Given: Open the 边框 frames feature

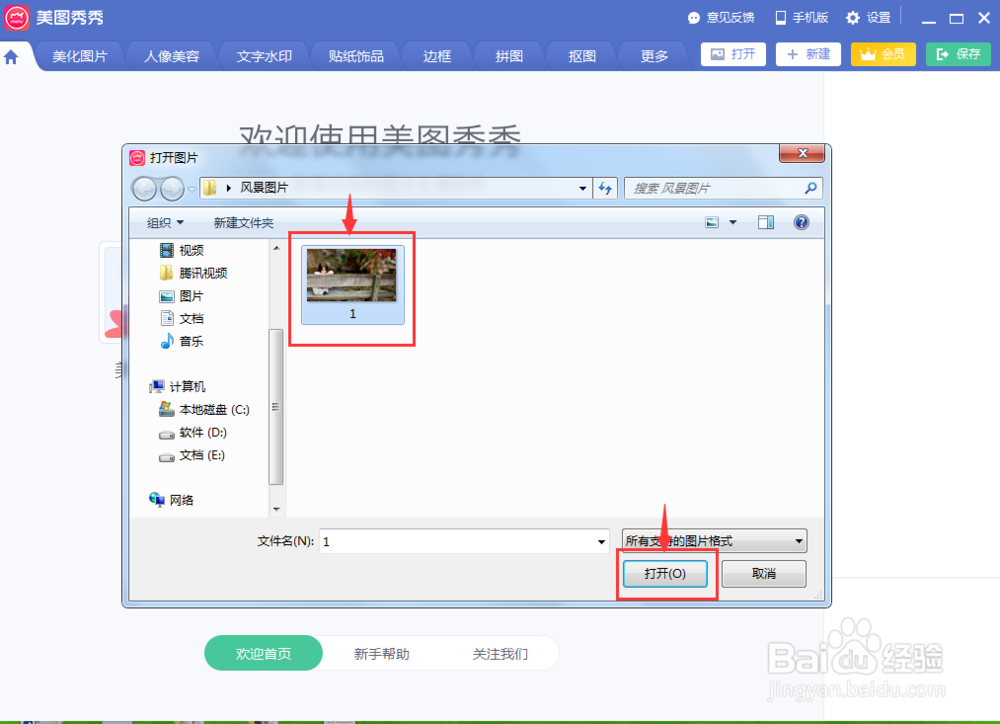Looking at the screenshot, I should [x=436, y=56].
